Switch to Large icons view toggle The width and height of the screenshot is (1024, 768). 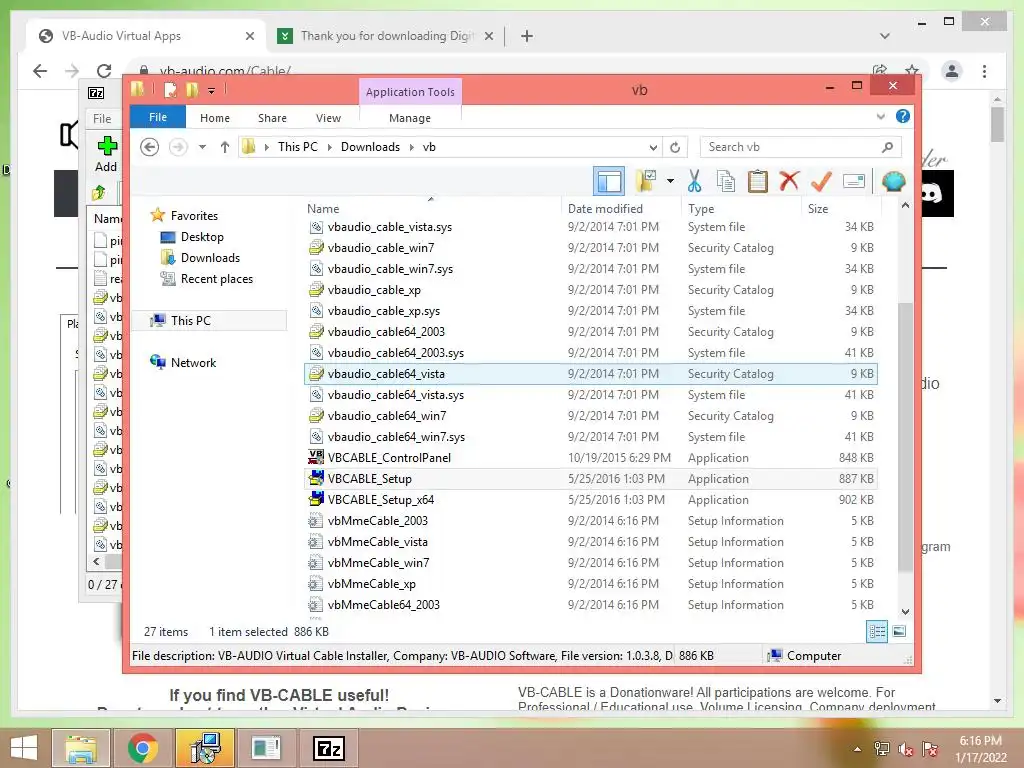click(x=899, y=631)
